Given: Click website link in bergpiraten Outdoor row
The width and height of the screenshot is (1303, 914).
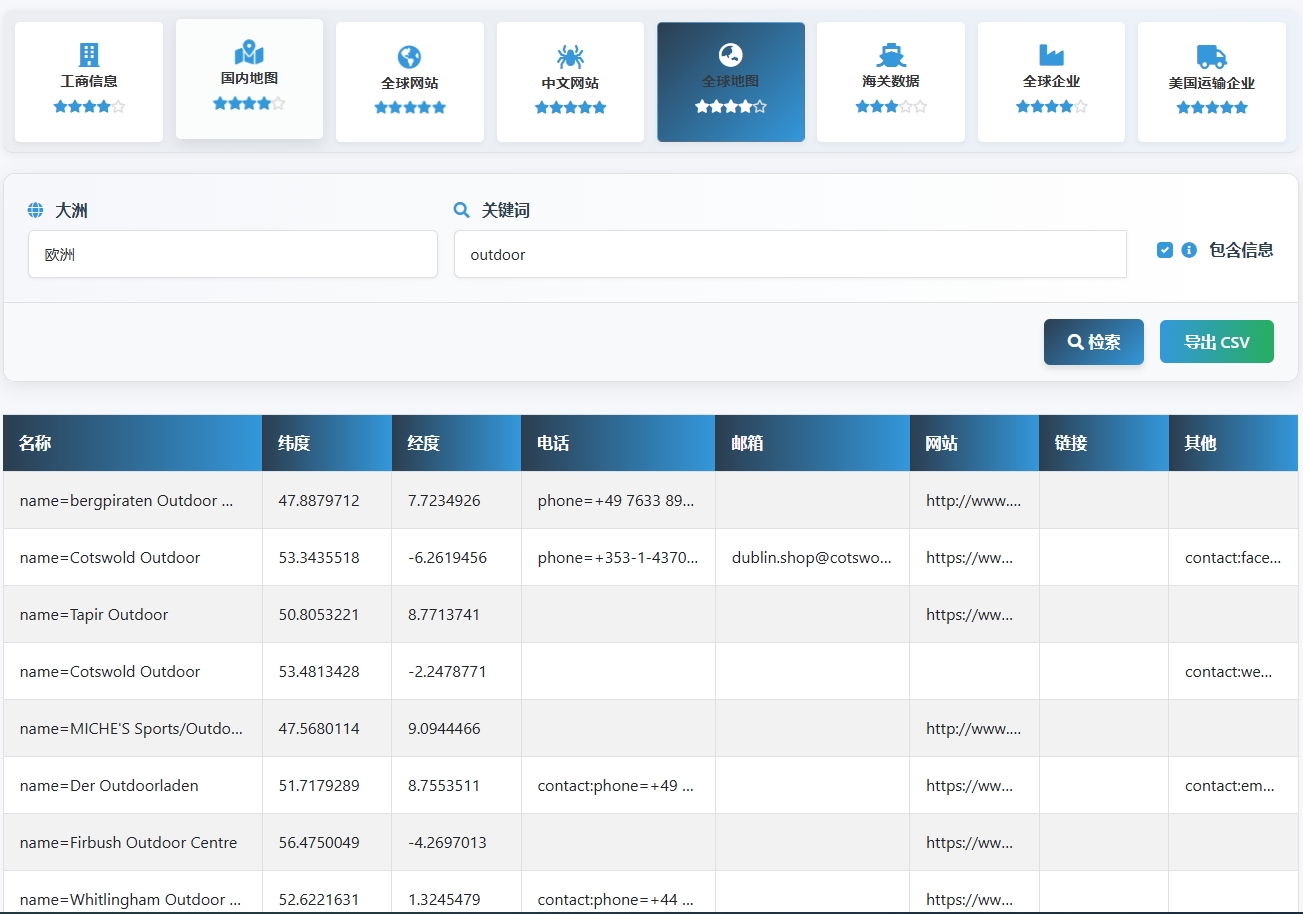Looking at the screenshot, I should [x=974, y=500].
